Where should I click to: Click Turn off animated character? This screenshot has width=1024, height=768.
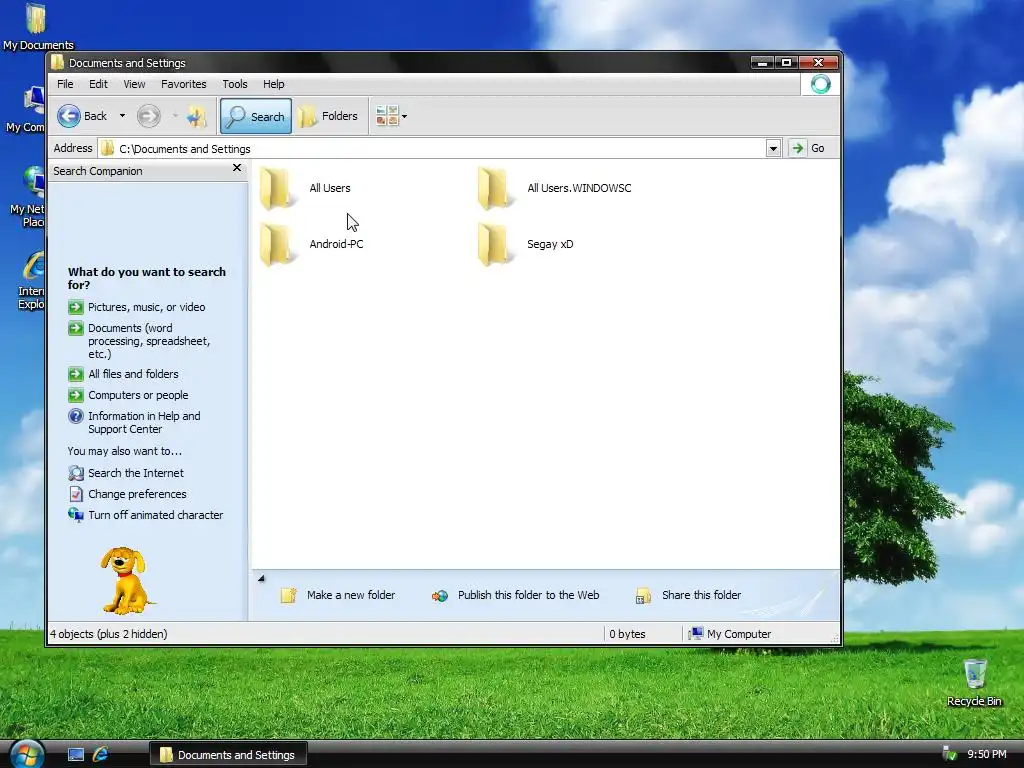tap(155, 515)
